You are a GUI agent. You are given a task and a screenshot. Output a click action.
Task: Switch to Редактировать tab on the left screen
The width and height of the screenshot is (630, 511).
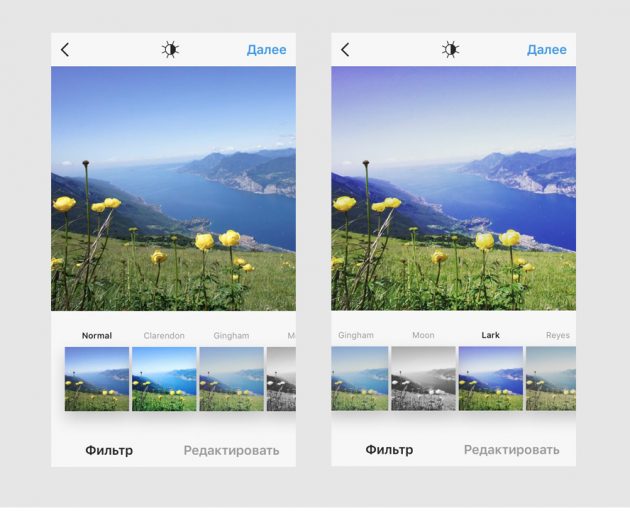point(231,450)
